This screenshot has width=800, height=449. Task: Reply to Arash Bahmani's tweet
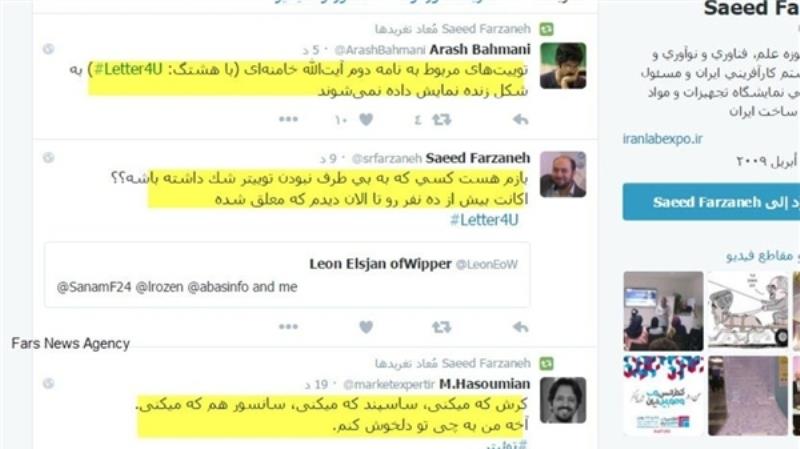point(520,120)
